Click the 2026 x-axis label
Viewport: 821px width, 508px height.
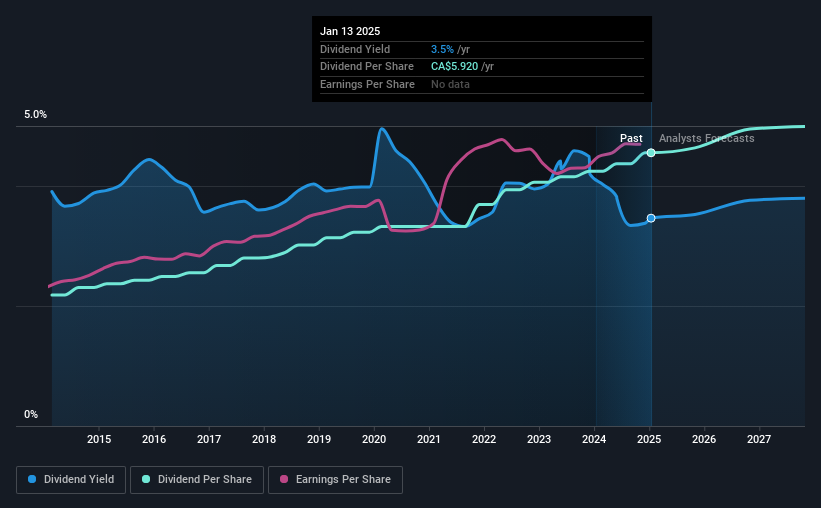(704, 439)
